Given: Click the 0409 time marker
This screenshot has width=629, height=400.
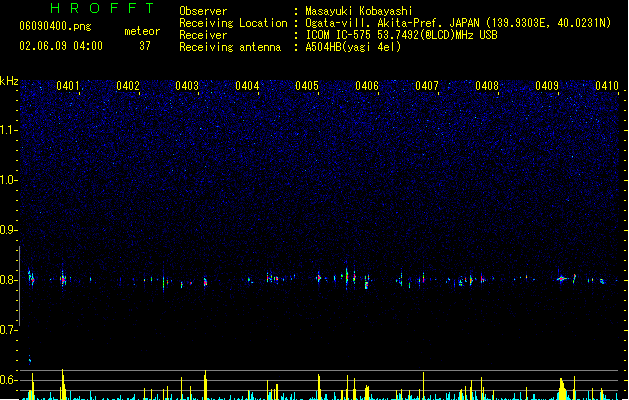Looking at the screenshot, I should pyautogui.click(x=547, y=86).
